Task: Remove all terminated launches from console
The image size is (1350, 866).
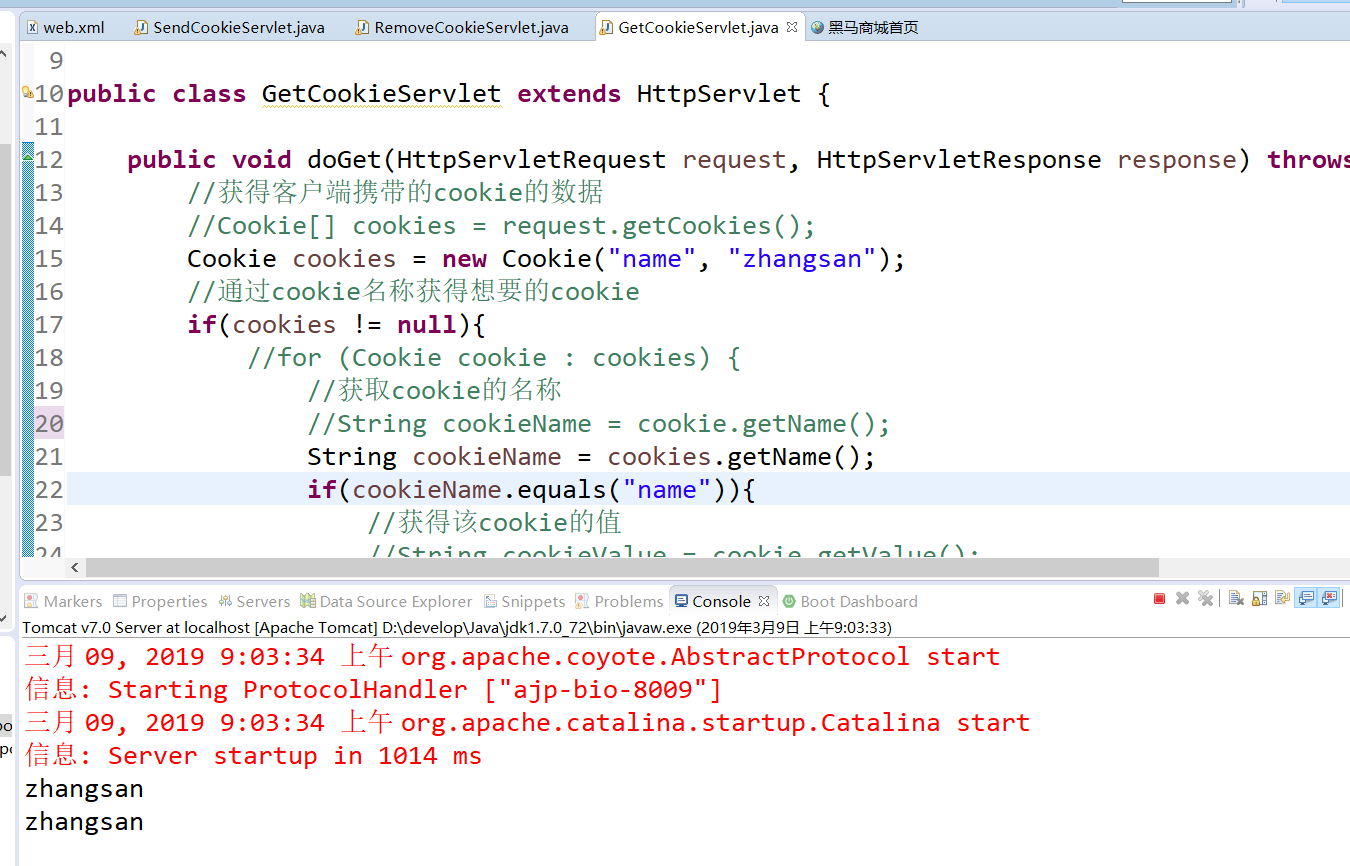Action: coord(1206,599)
